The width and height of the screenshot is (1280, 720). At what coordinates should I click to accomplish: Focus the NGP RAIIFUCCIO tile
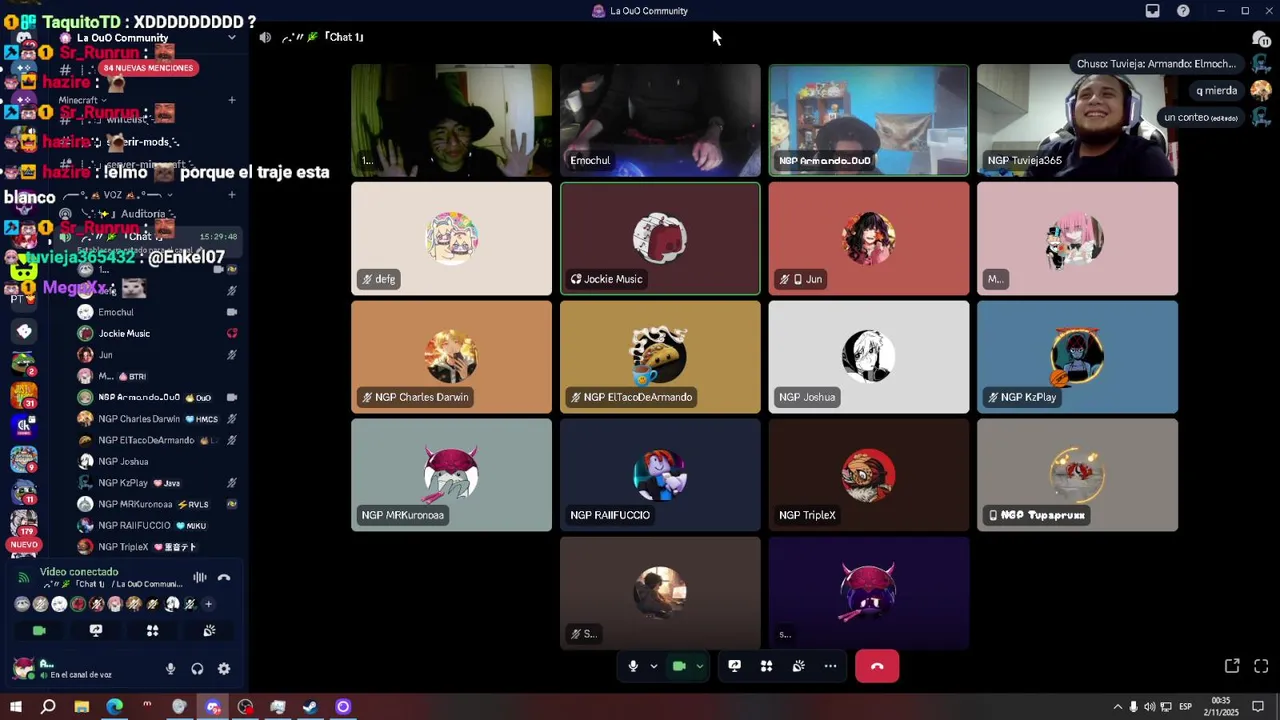pos(660,475)
